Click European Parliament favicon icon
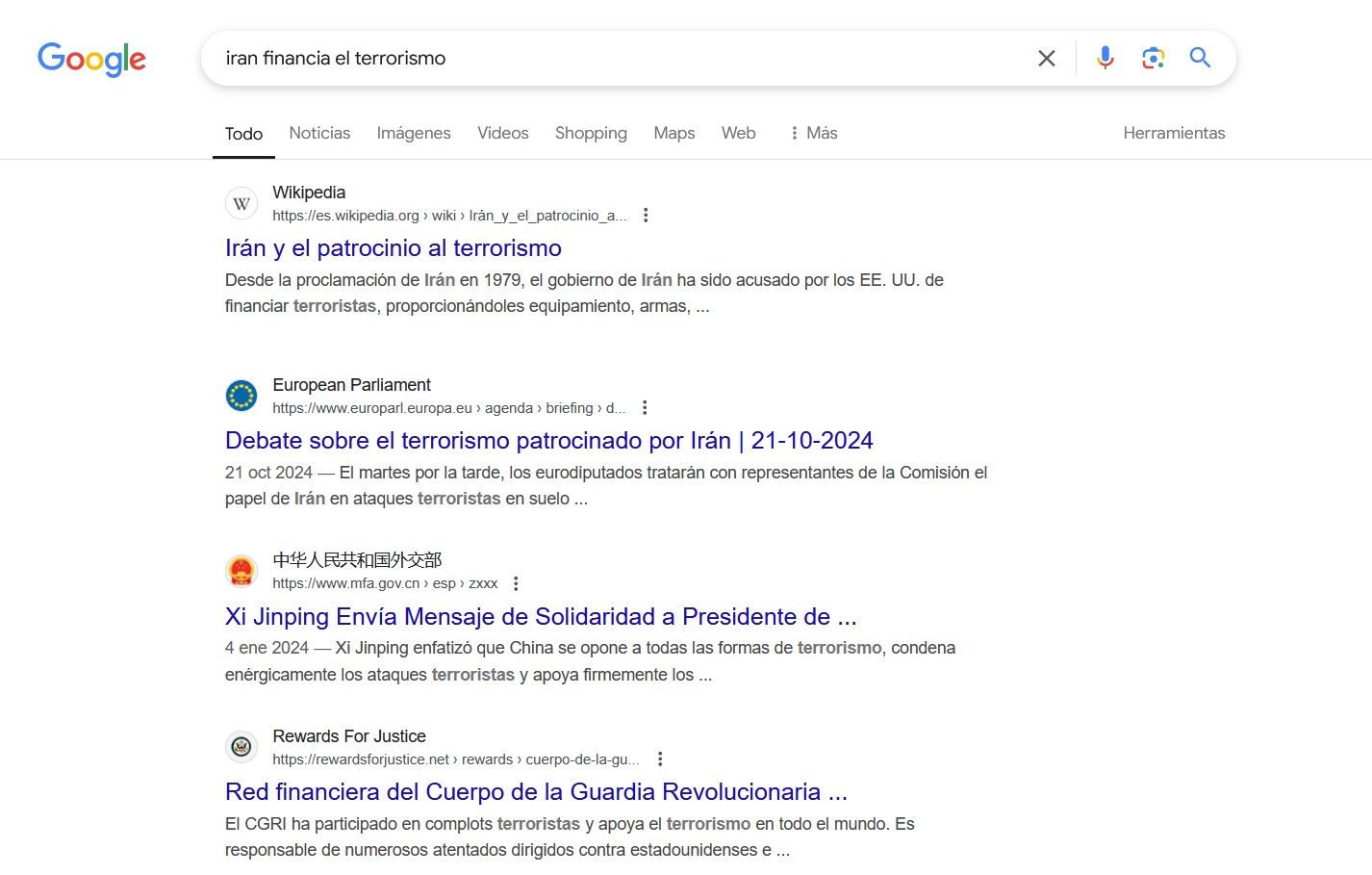 pyautogui.click(x=241, y=396)
